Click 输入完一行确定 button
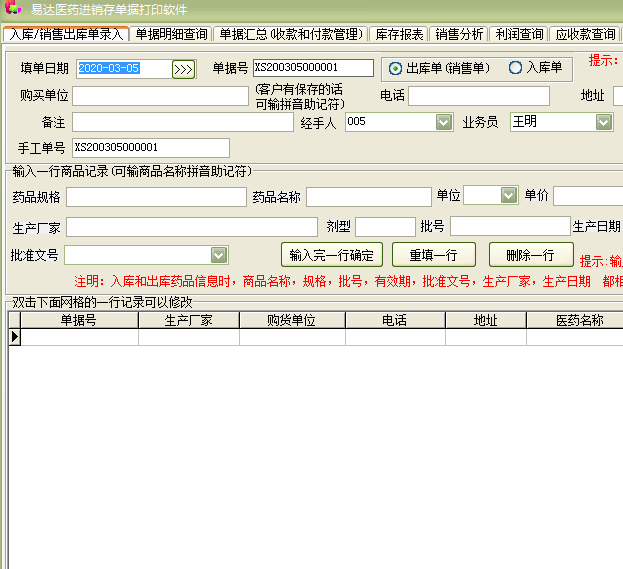Viewport: 623px width, 569px height. [x=332, y=255]
